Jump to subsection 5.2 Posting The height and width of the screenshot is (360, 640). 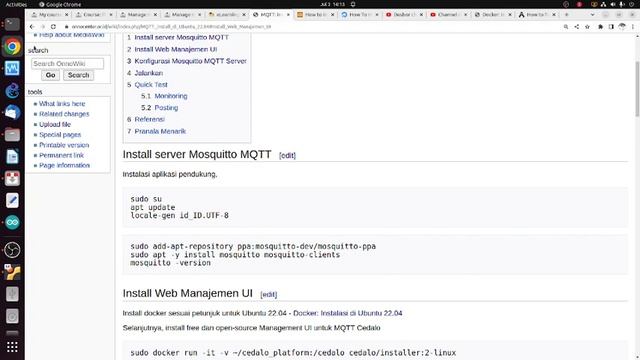(166, 108)
